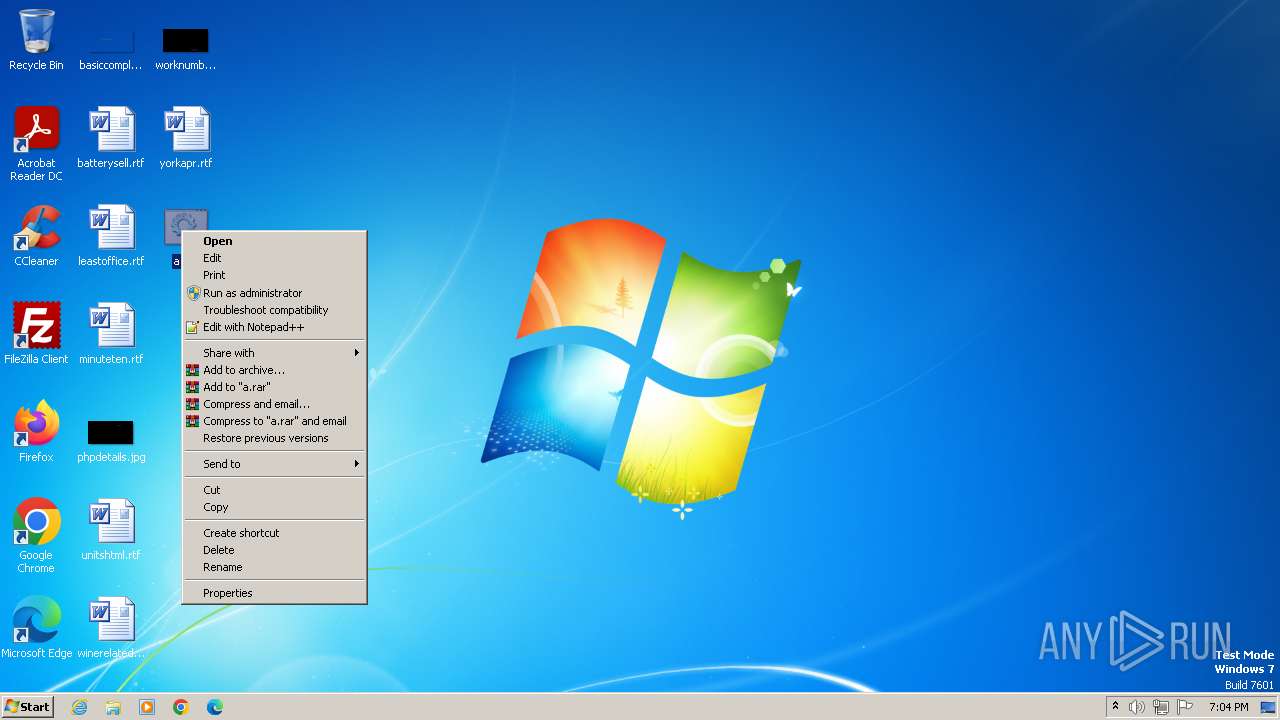Select the batterysell.rtf file icon

coord(111,138)
